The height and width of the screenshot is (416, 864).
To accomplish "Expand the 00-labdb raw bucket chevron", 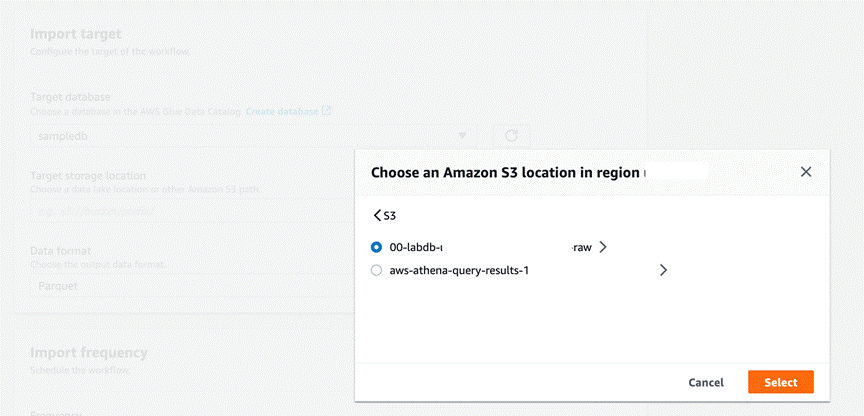I will click(603, 247).
